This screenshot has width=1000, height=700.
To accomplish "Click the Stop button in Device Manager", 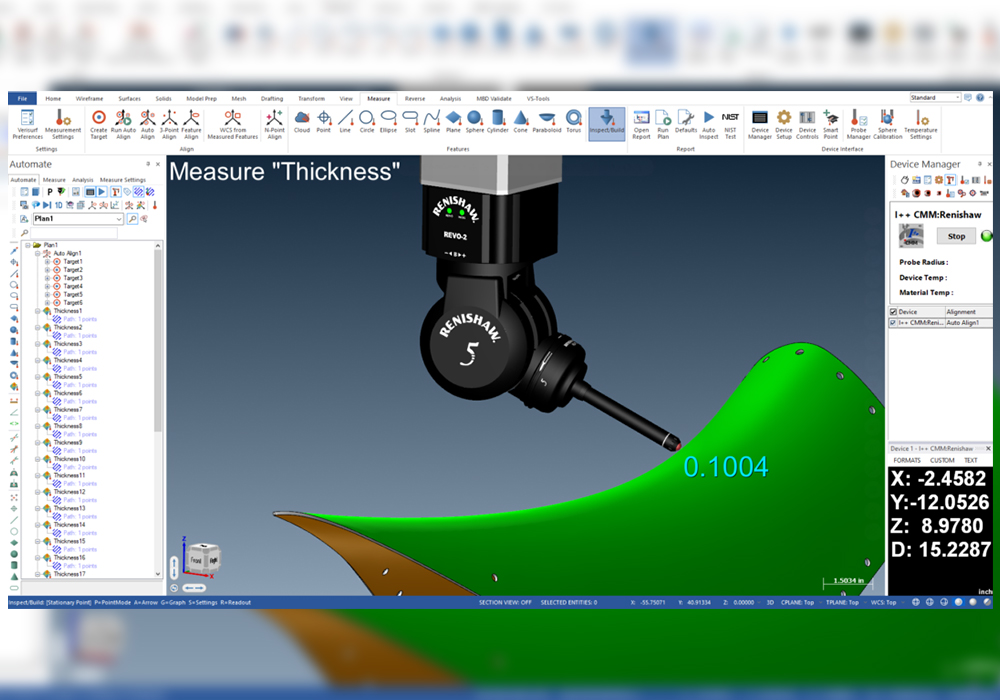I will (x=956, y=236).
